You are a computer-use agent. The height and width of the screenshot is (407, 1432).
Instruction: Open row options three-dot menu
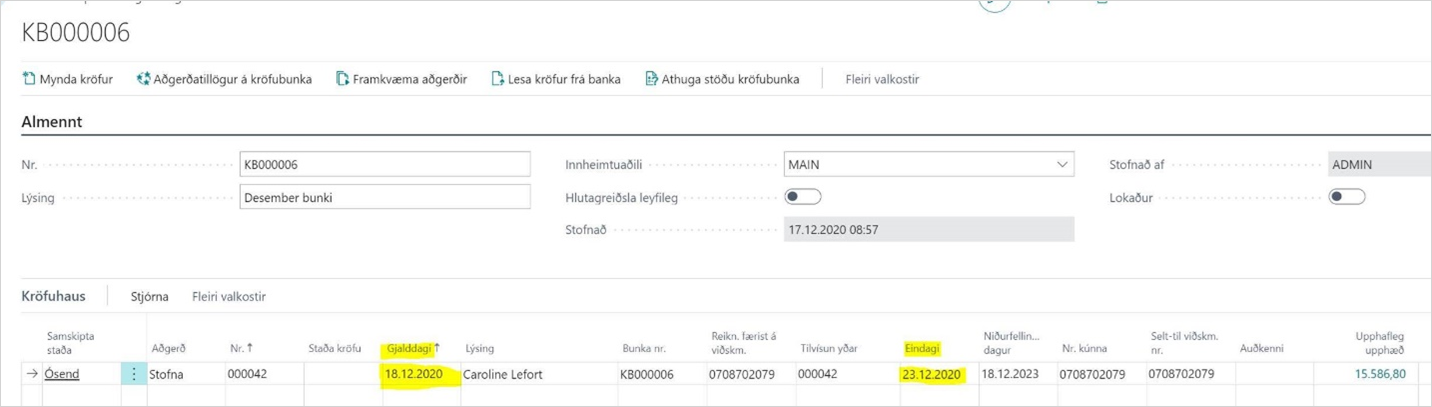[x=134, y=374]
